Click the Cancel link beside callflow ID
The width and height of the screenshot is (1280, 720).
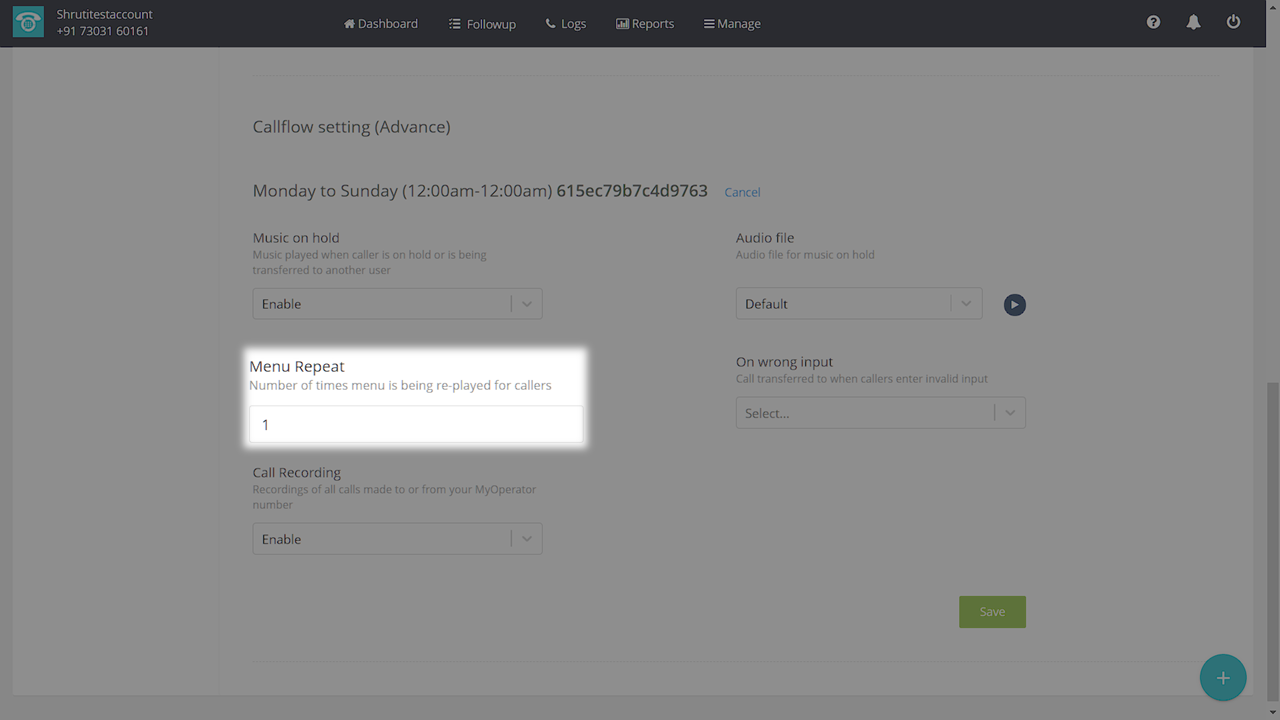pos(742,192)
